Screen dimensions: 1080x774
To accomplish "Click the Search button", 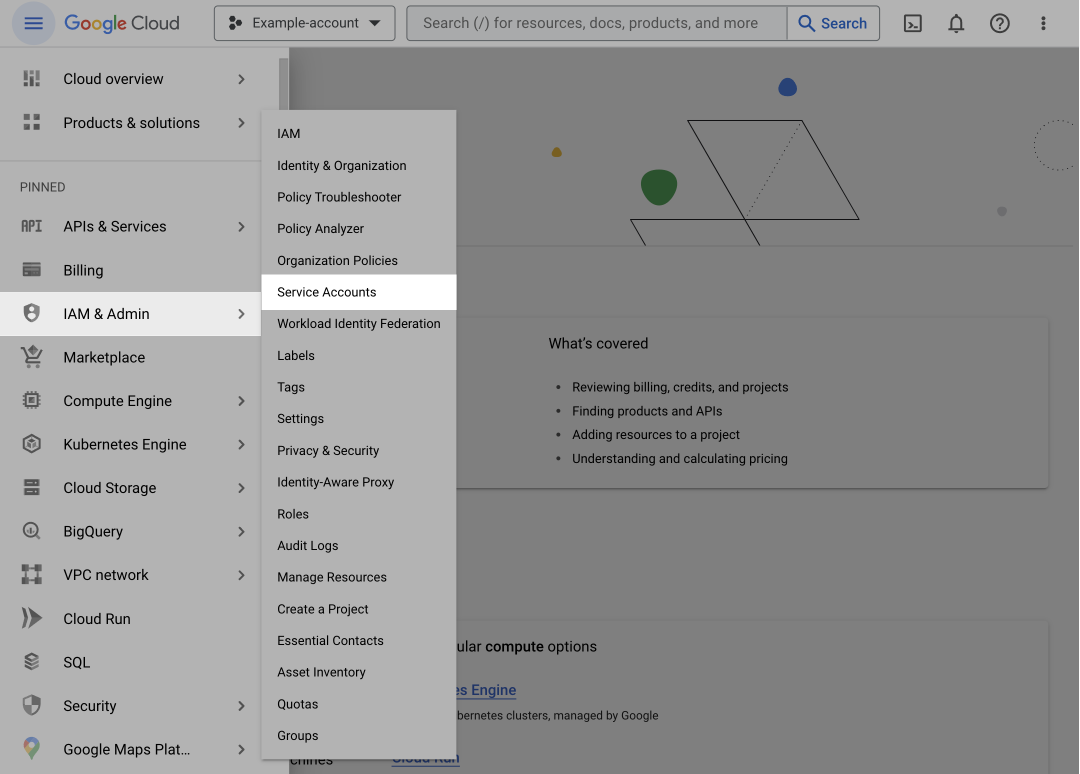I will 833,23.
